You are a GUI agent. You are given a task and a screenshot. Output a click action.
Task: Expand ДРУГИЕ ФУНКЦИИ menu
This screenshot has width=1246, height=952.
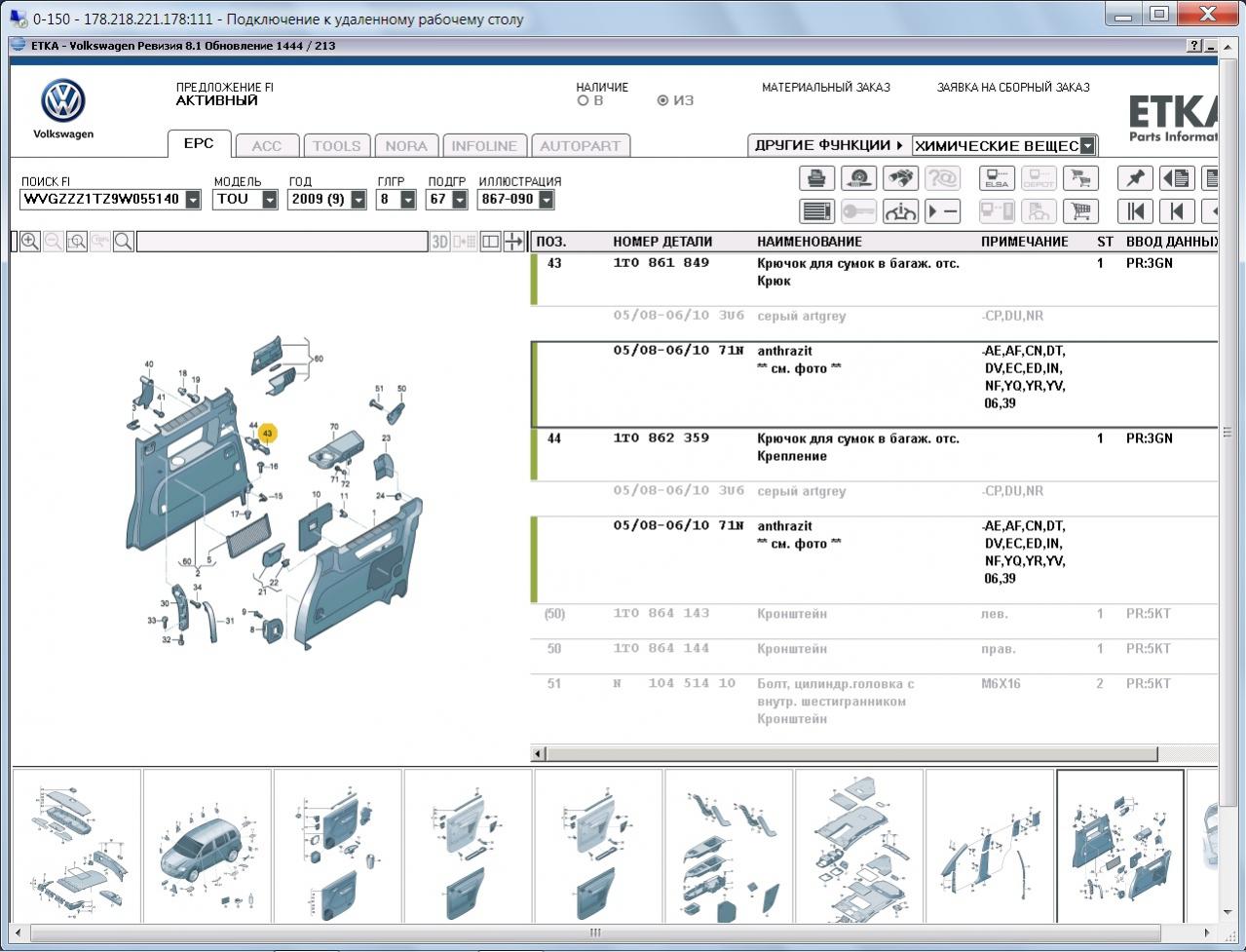pyautogui.click(x=829, y=145)
